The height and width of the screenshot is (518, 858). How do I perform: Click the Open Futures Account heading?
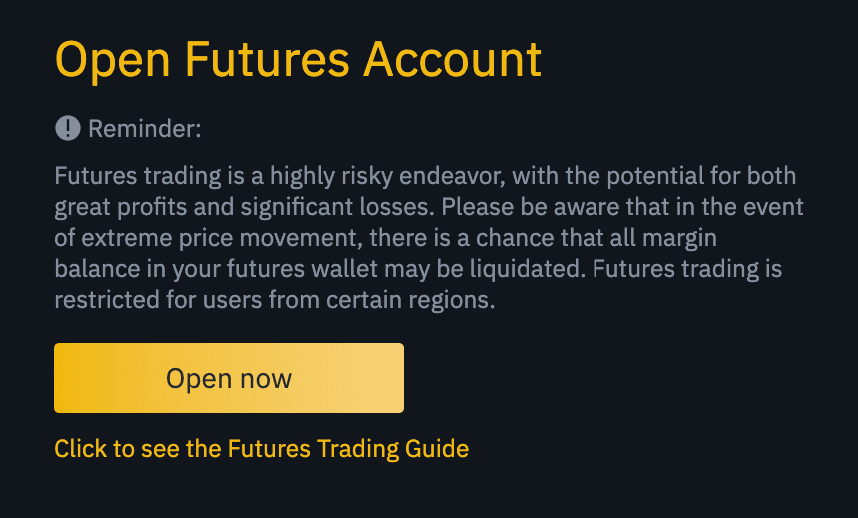tap(298, 59)
